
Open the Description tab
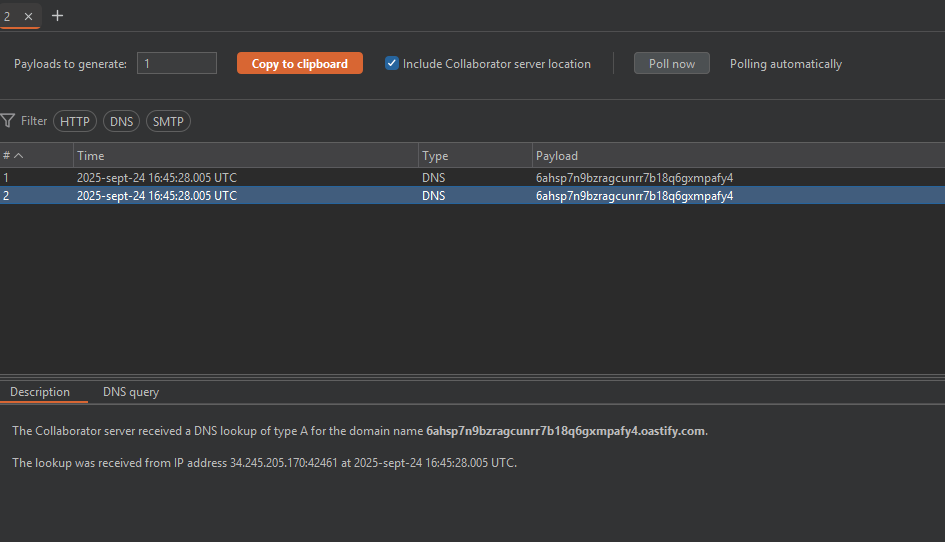(40, 392)
